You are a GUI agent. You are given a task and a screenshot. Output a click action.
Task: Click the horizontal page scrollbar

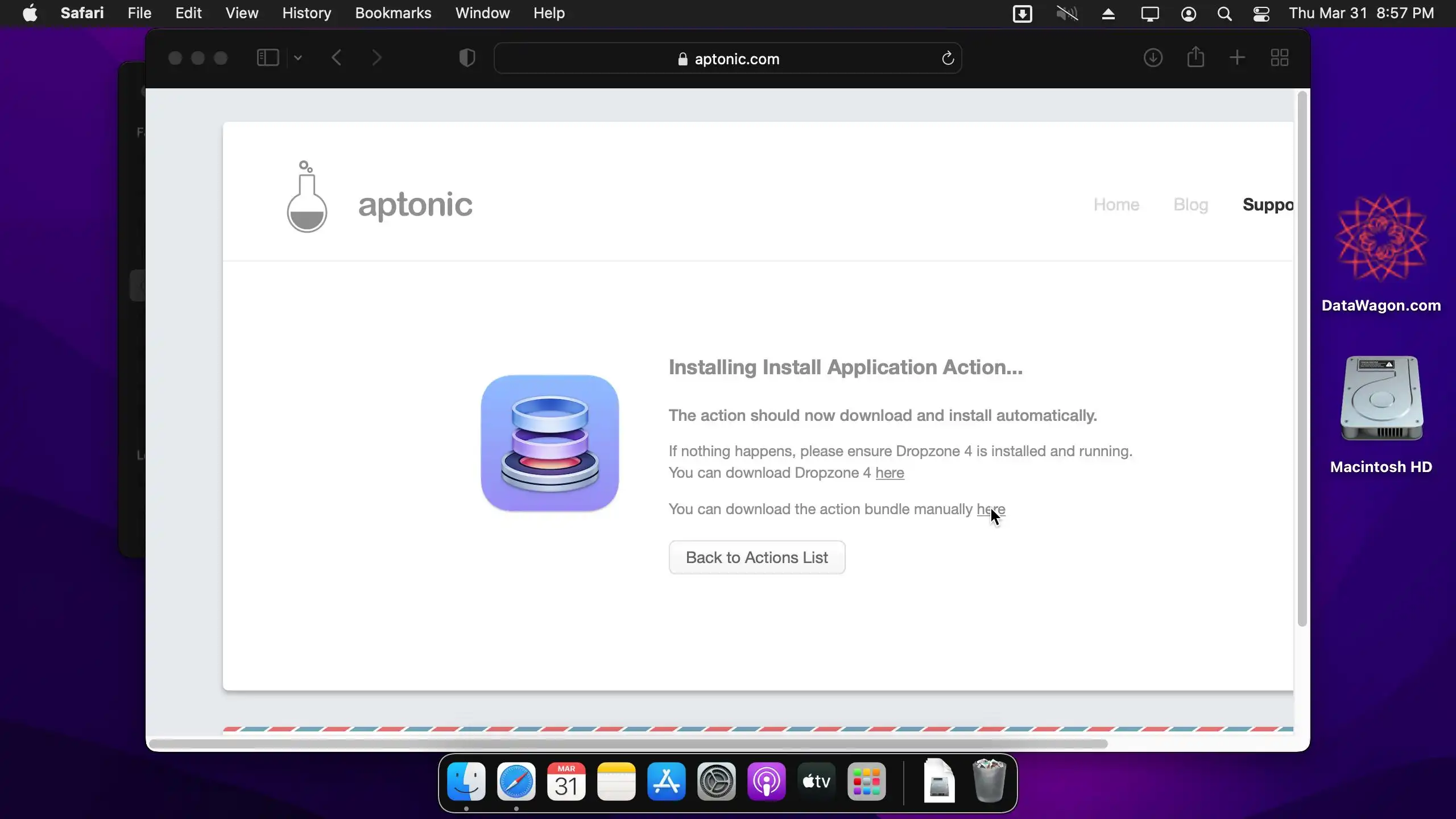628,744
